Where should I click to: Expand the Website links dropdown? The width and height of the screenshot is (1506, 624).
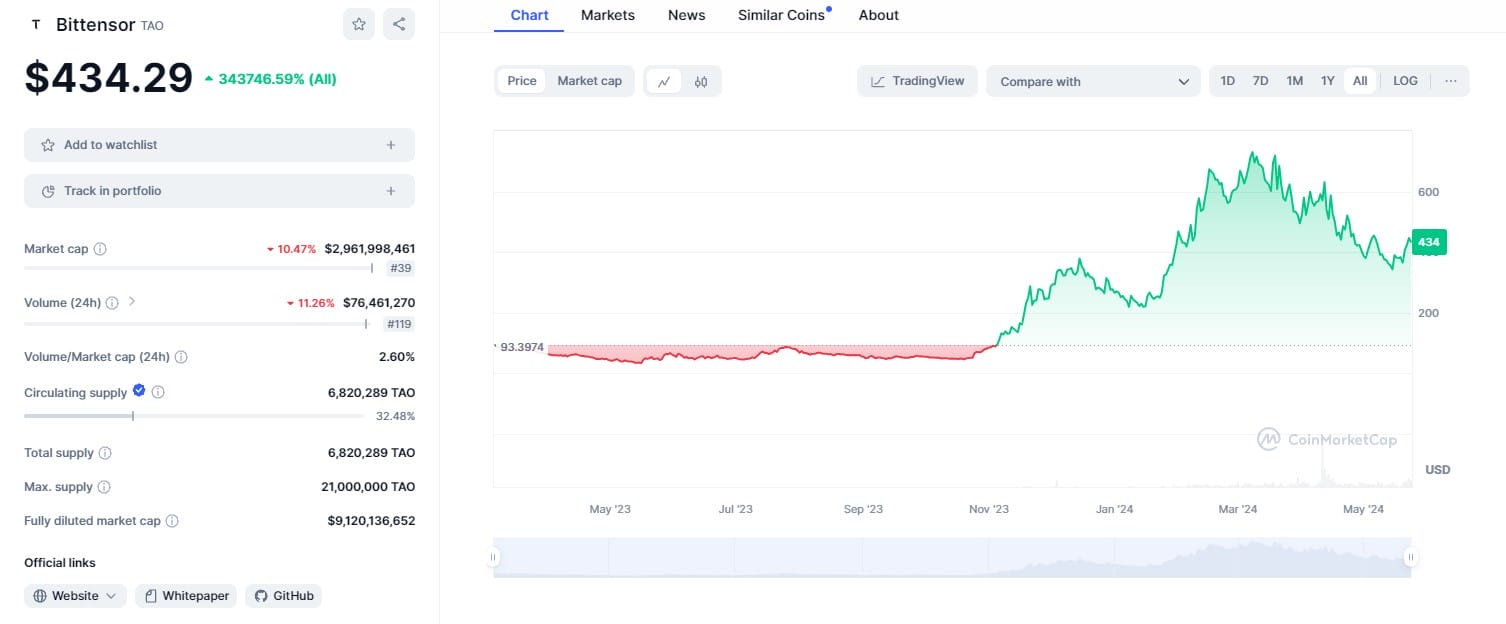coord(75,596)
